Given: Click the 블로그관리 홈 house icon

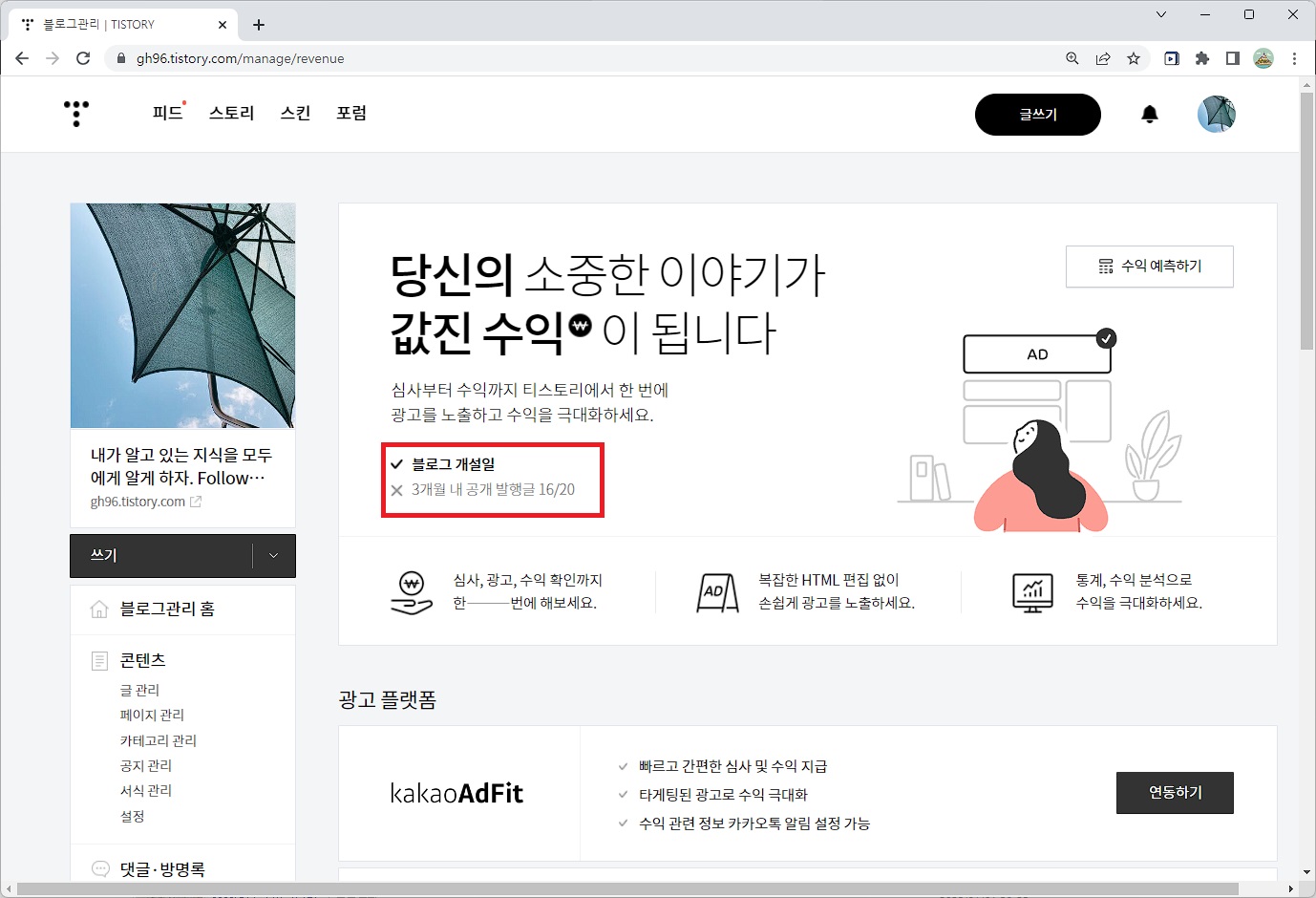Looking at the screenshot, I should click(x=99, y=609).
